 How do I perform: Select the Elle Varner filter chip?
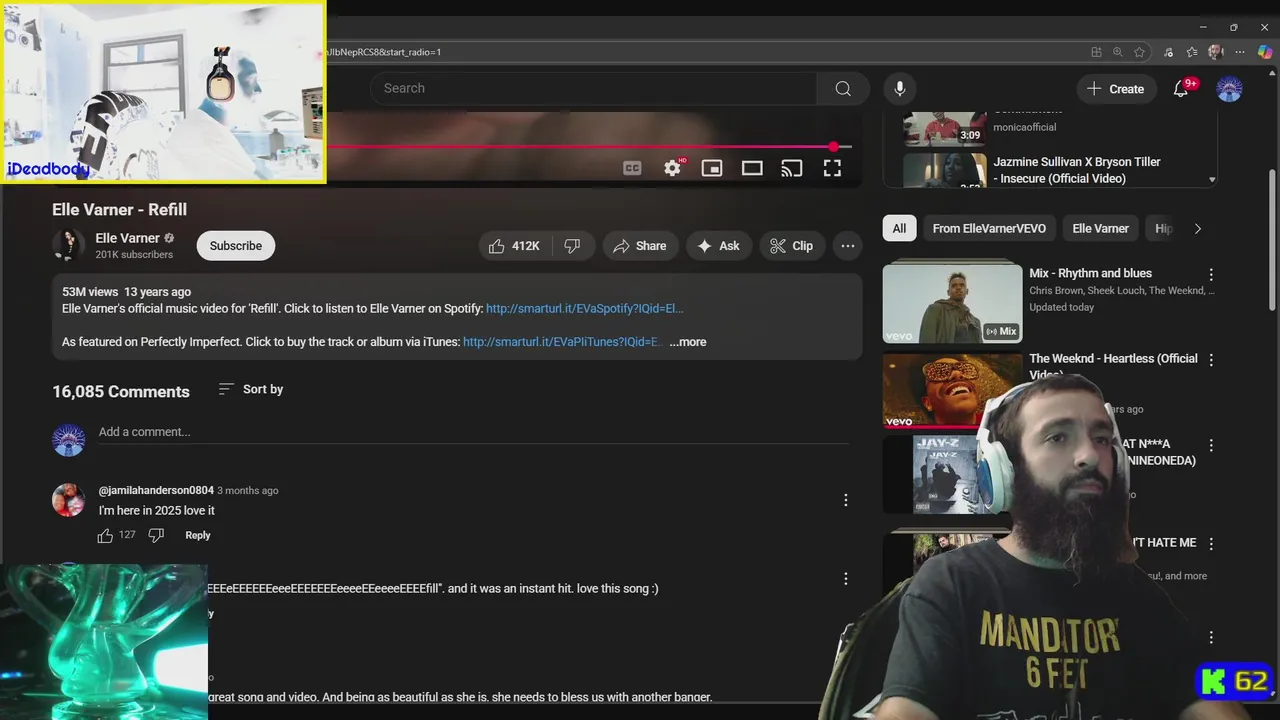coord(1100,229)
